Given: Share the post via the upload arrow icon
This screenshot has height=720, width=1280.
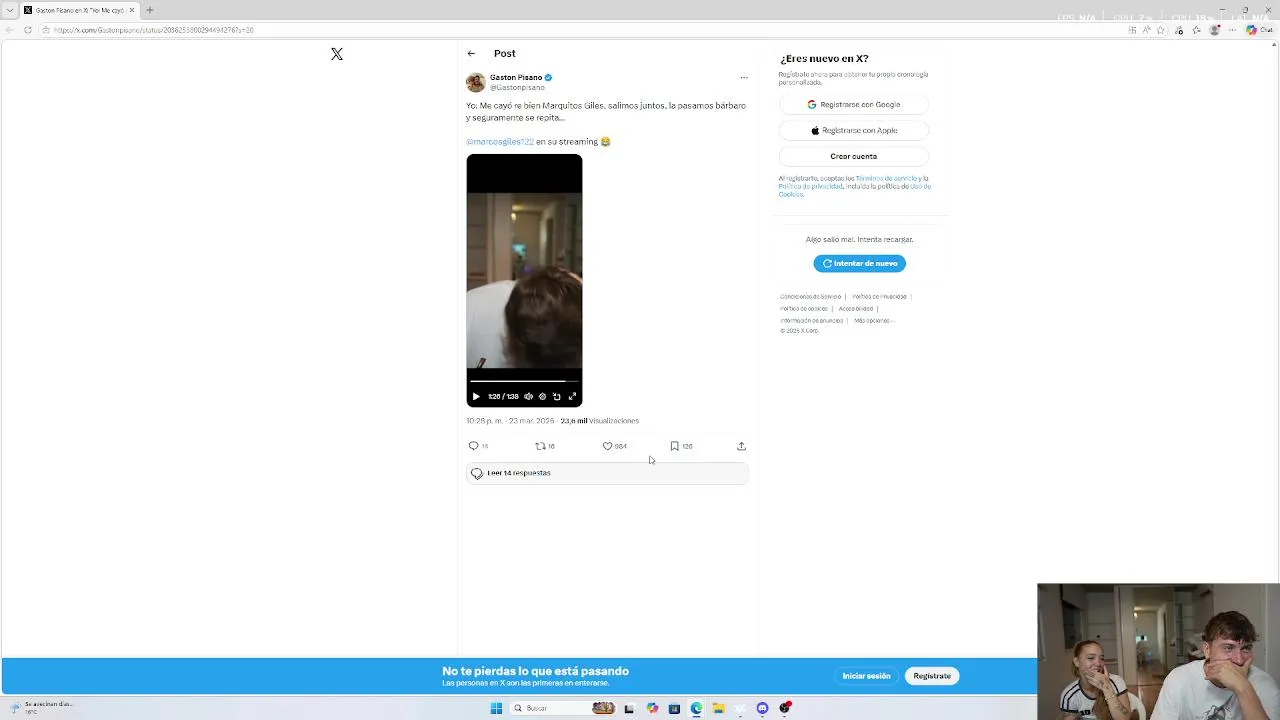Looking at the screenshot, I should click(741, 446).
